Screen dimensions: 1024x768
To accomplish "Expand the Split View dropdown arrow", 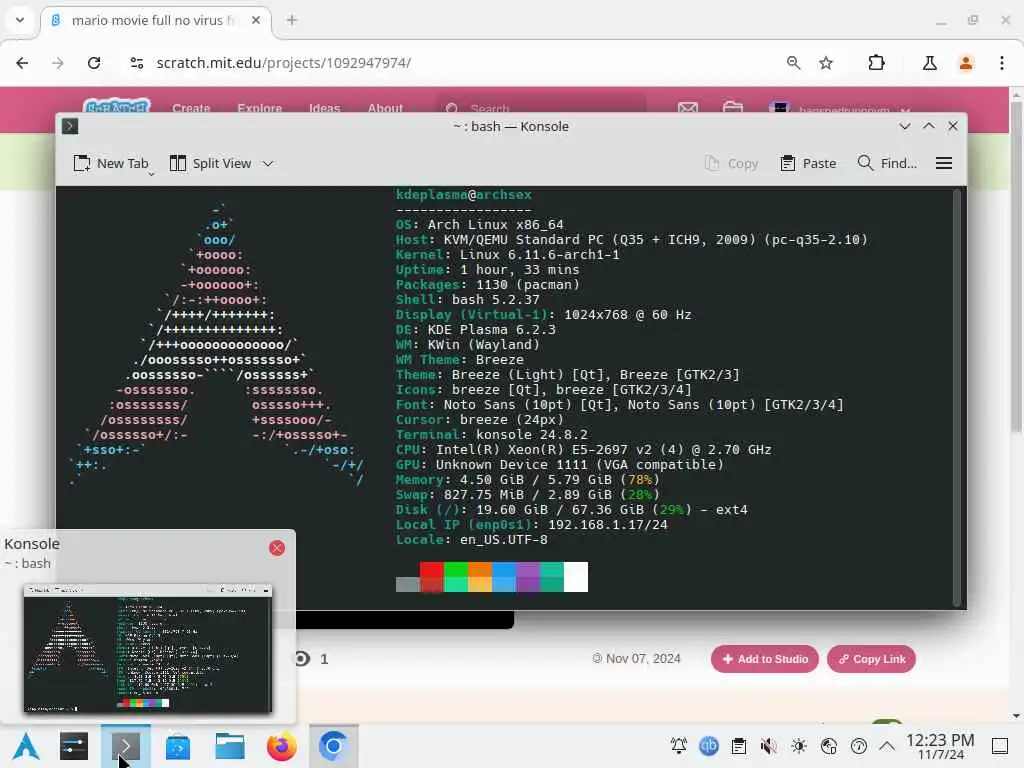I will [268, 164].
